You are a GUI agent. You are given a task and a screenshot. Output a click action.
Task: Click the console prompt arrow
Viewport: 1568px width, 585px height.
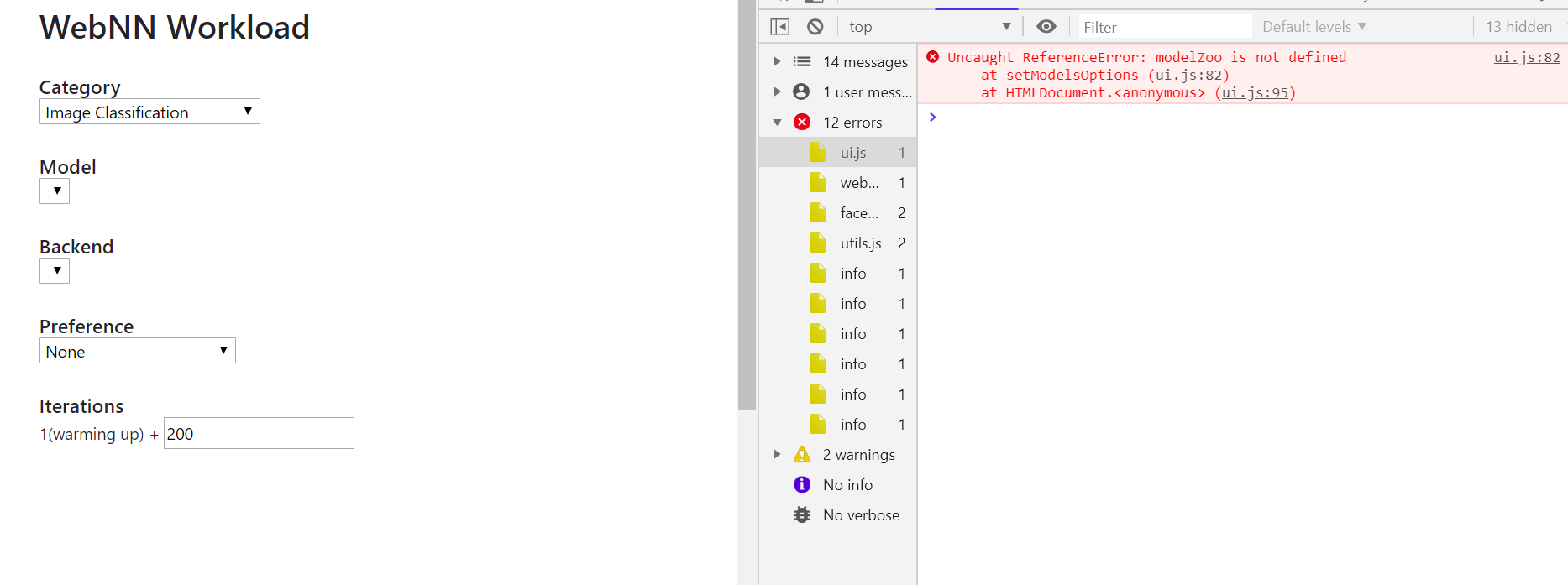[x=932, y=117]
